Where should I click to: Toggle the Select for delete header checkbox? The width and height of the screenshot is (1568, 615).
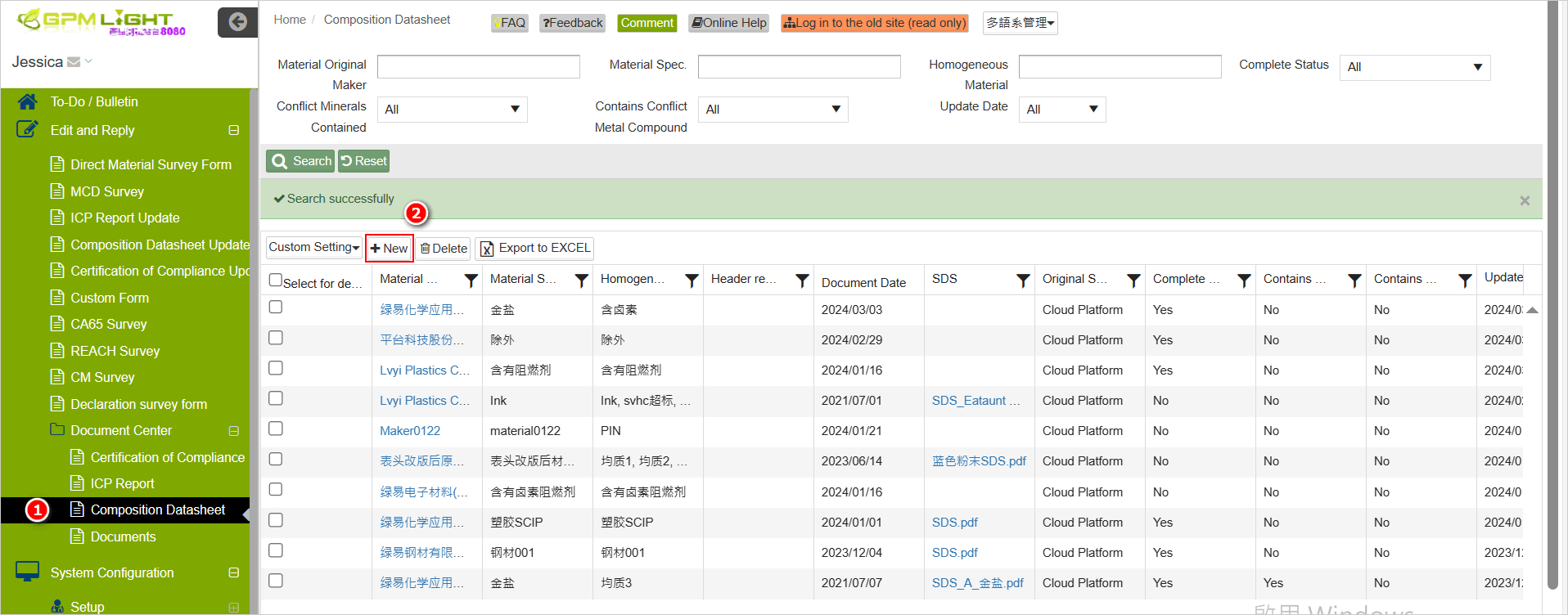276,280
